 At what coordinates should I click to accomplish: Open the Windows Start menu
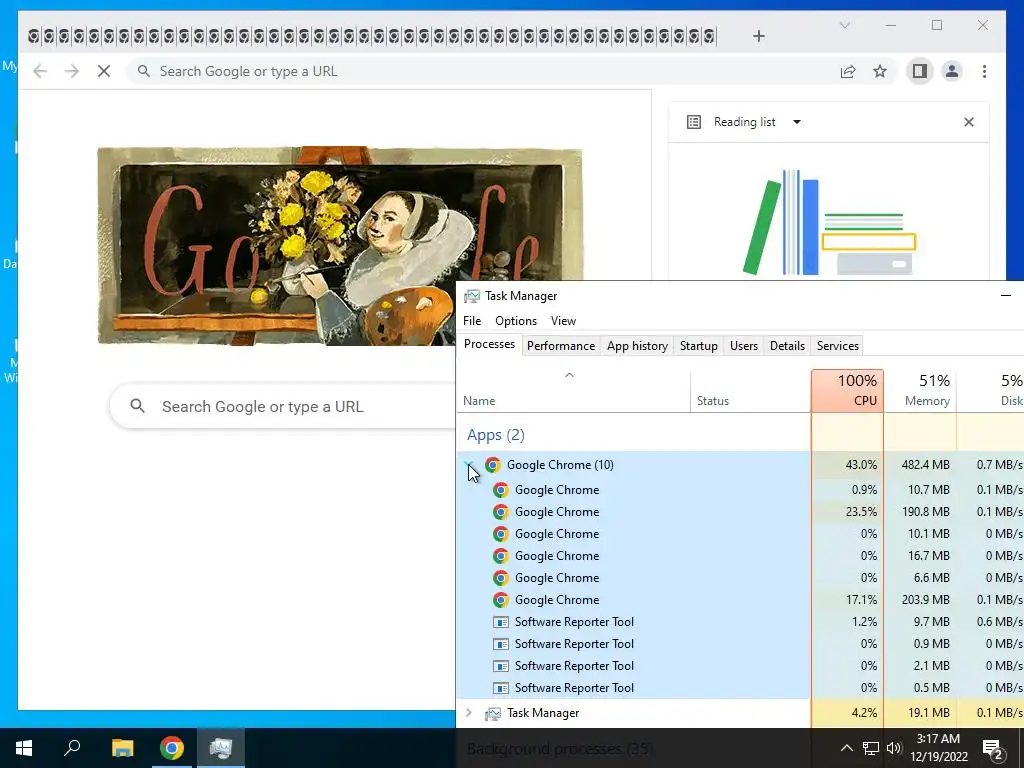[x=24, y=748]
